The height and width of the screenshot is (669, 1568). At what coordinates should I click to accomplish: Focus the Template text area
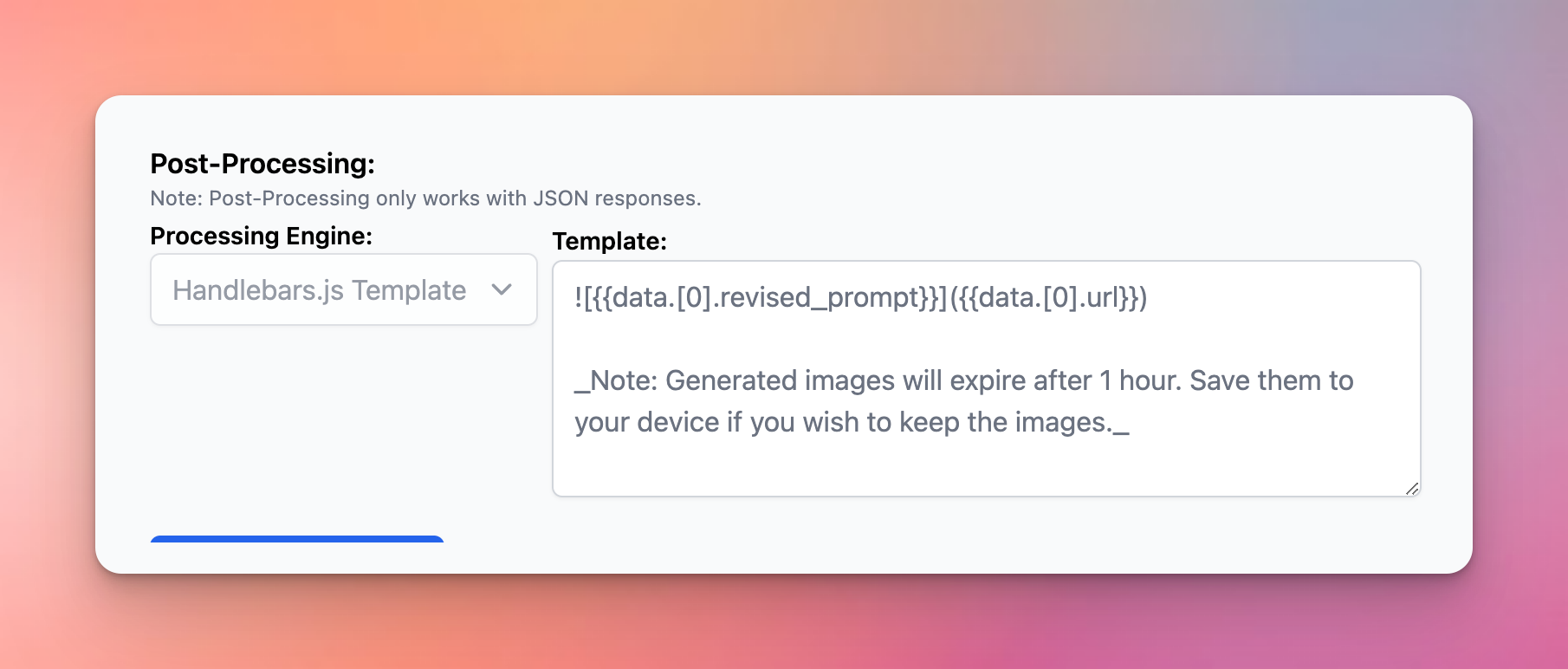coord(987,379)
